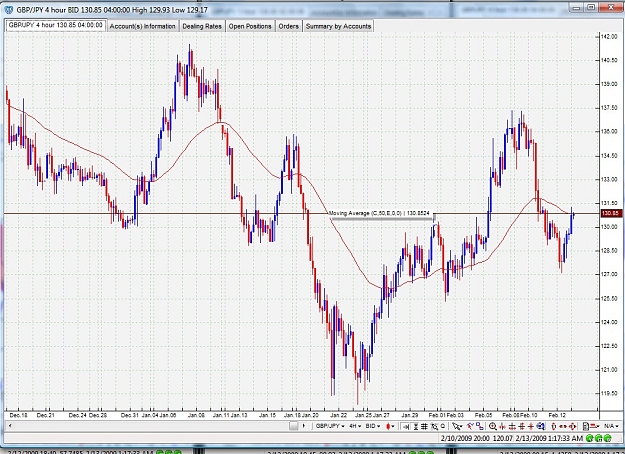Open the GBP/JPY symbol dropdown
The image size is (625, 454).
pos(330,426)
